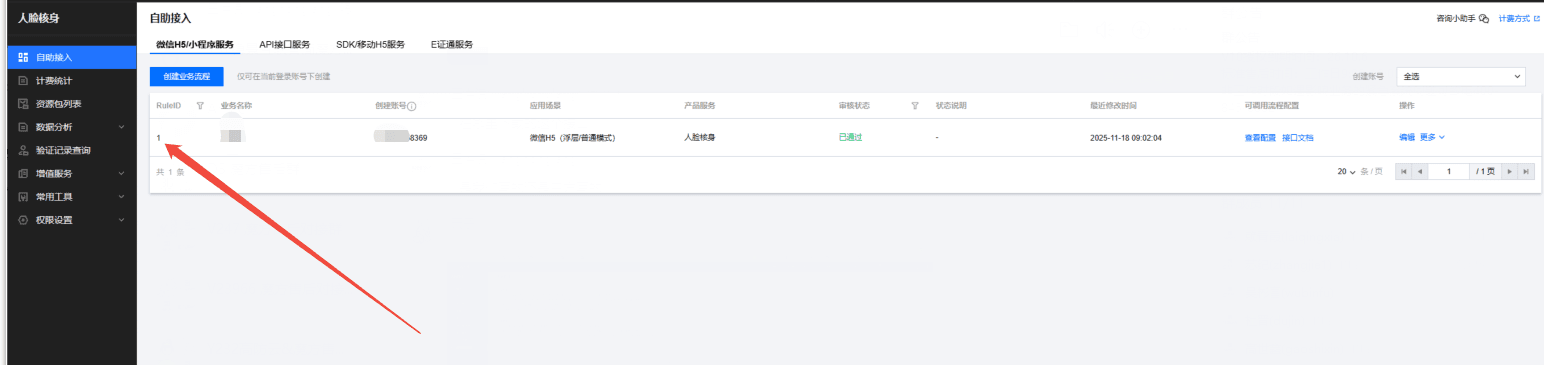Viewport: 1544px width, 365px height.
Task: Click the 数据分析 sidebar icon
Action: pyautogui.click(x=23, y=127)
